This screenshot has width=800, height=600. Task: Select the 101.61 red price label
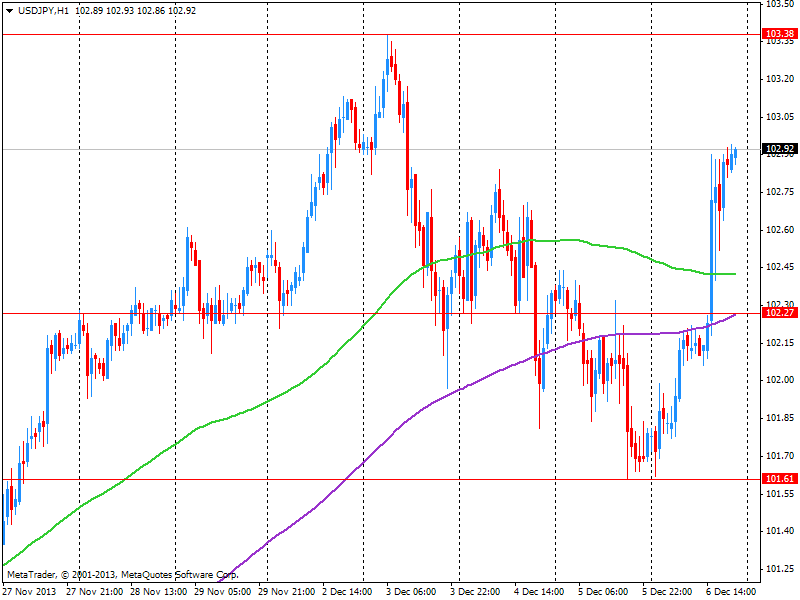pos(780,479)
